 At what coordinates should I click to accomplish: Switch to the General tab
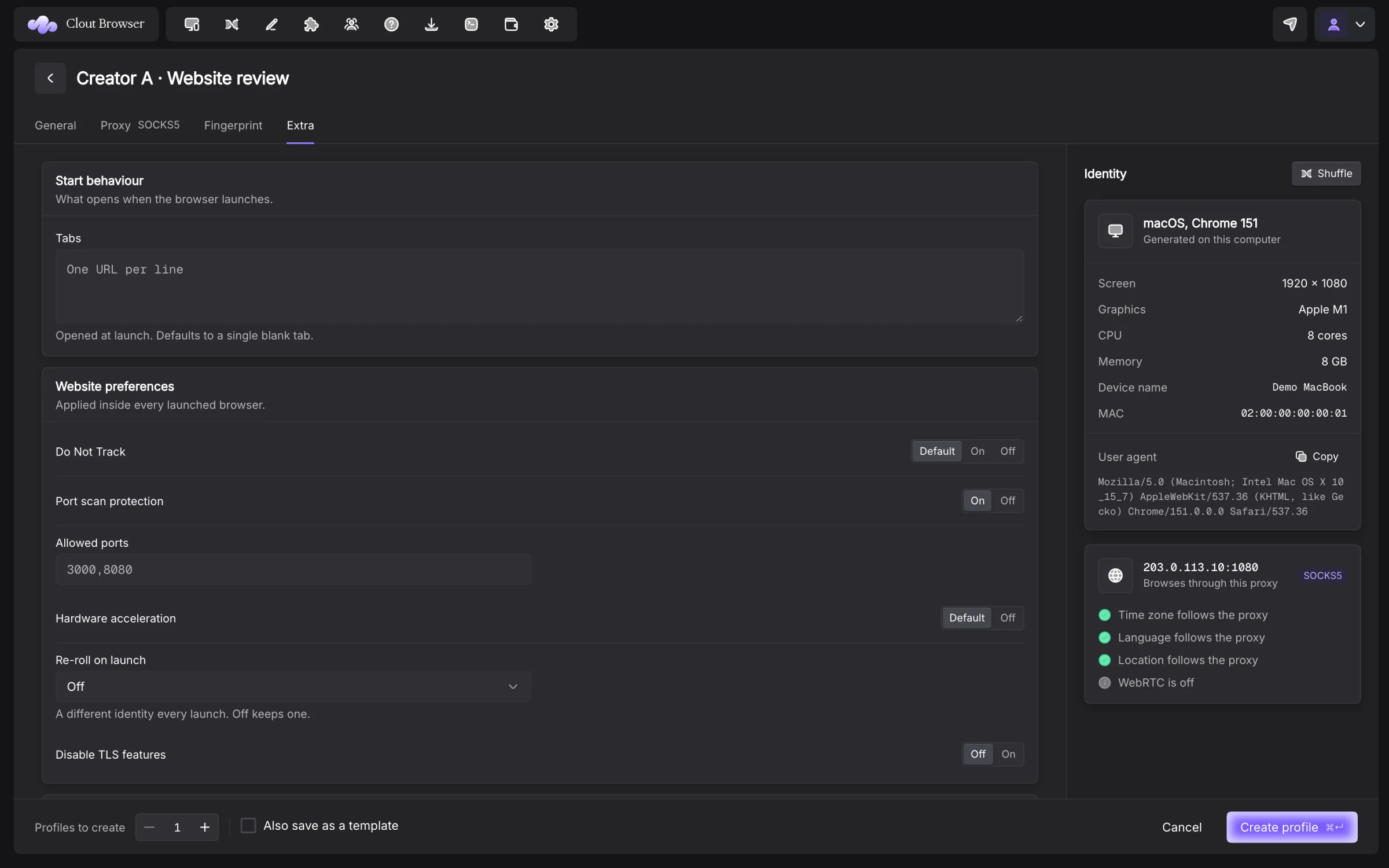tap(55, 126)
